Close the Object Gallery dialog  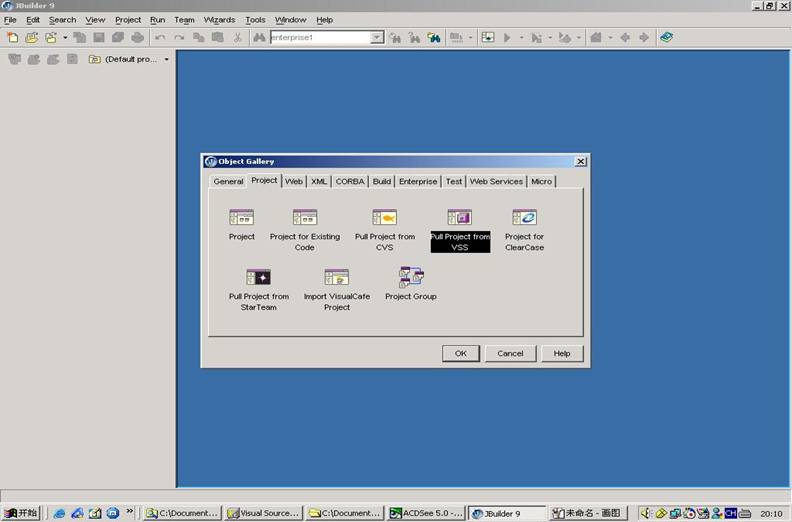[x=580, y=161]
